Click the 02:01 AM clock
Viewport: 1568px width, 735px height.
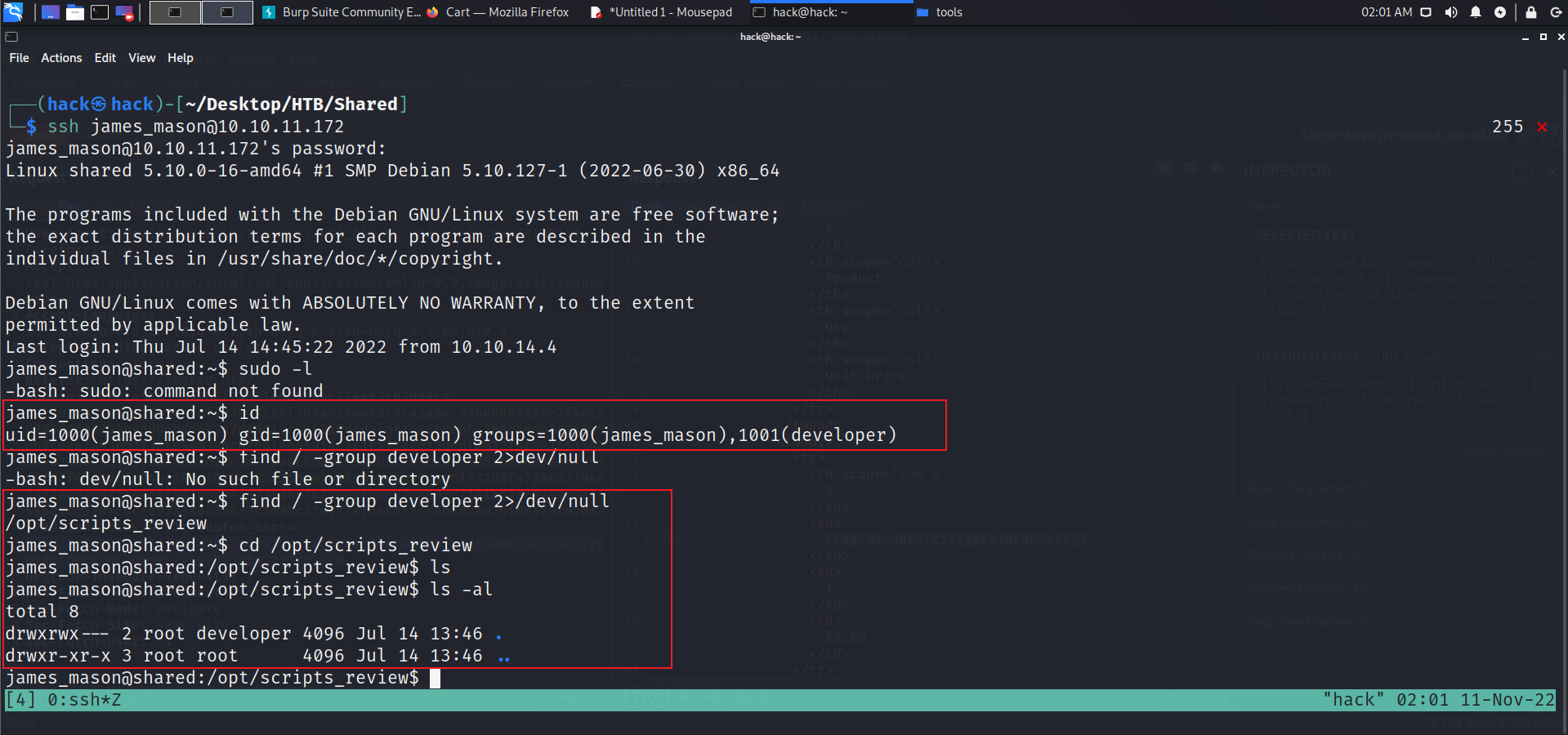pos(1386,12)
